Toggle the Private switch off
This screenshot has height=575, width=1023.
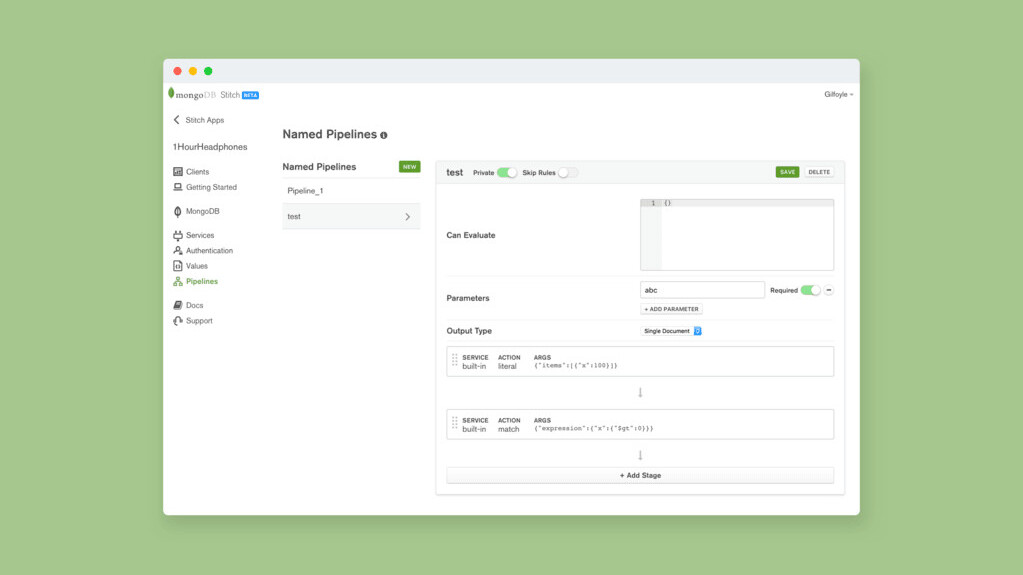click(507, 173)
